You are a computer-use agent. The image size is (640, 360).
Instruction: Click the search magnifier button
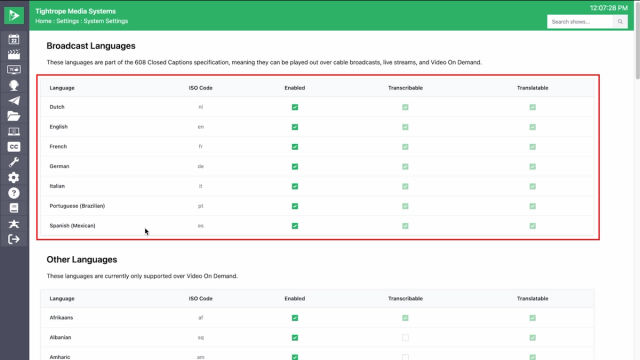click(x=620, y=22)
